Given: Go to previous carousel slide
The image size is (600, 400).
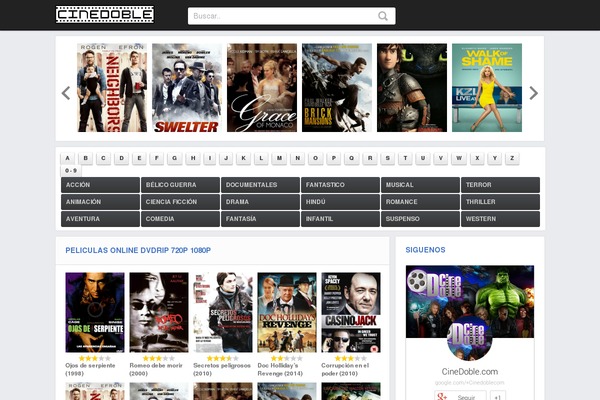Looking at the screenshot, I should 66,93.
